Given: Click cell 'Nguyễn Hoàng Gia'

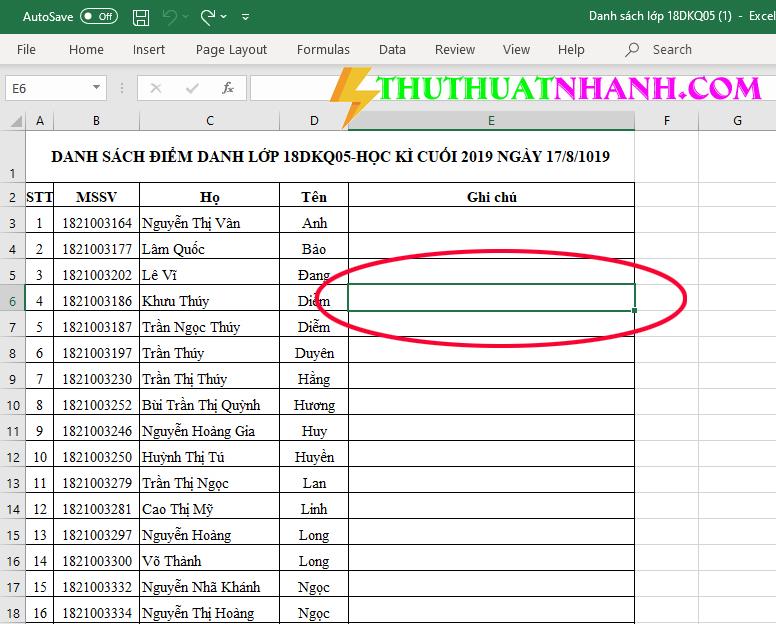Looking at the screenshot, I should (x=210, y=428).
